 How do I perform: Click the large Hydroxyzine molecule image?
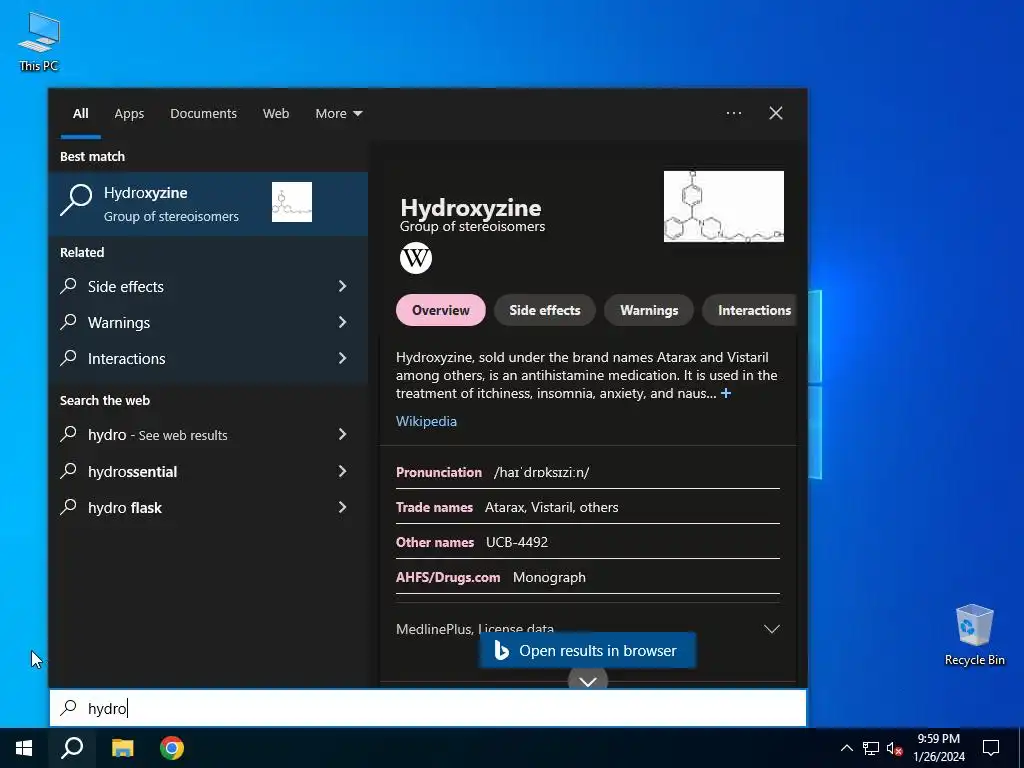724,206
